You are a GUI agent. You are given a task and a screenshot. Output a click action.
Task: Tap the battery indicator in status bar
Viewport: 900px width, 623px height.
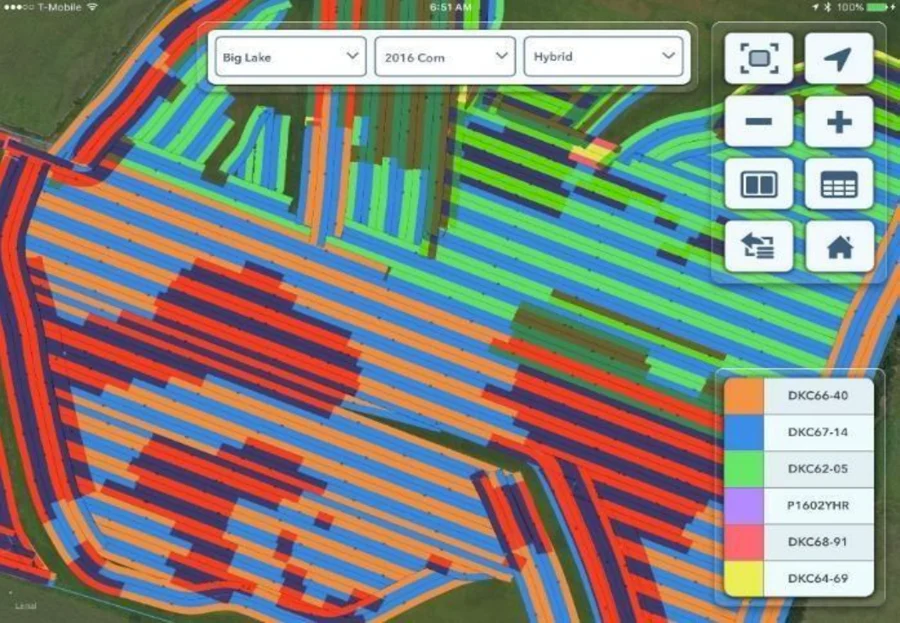[875, 7]
